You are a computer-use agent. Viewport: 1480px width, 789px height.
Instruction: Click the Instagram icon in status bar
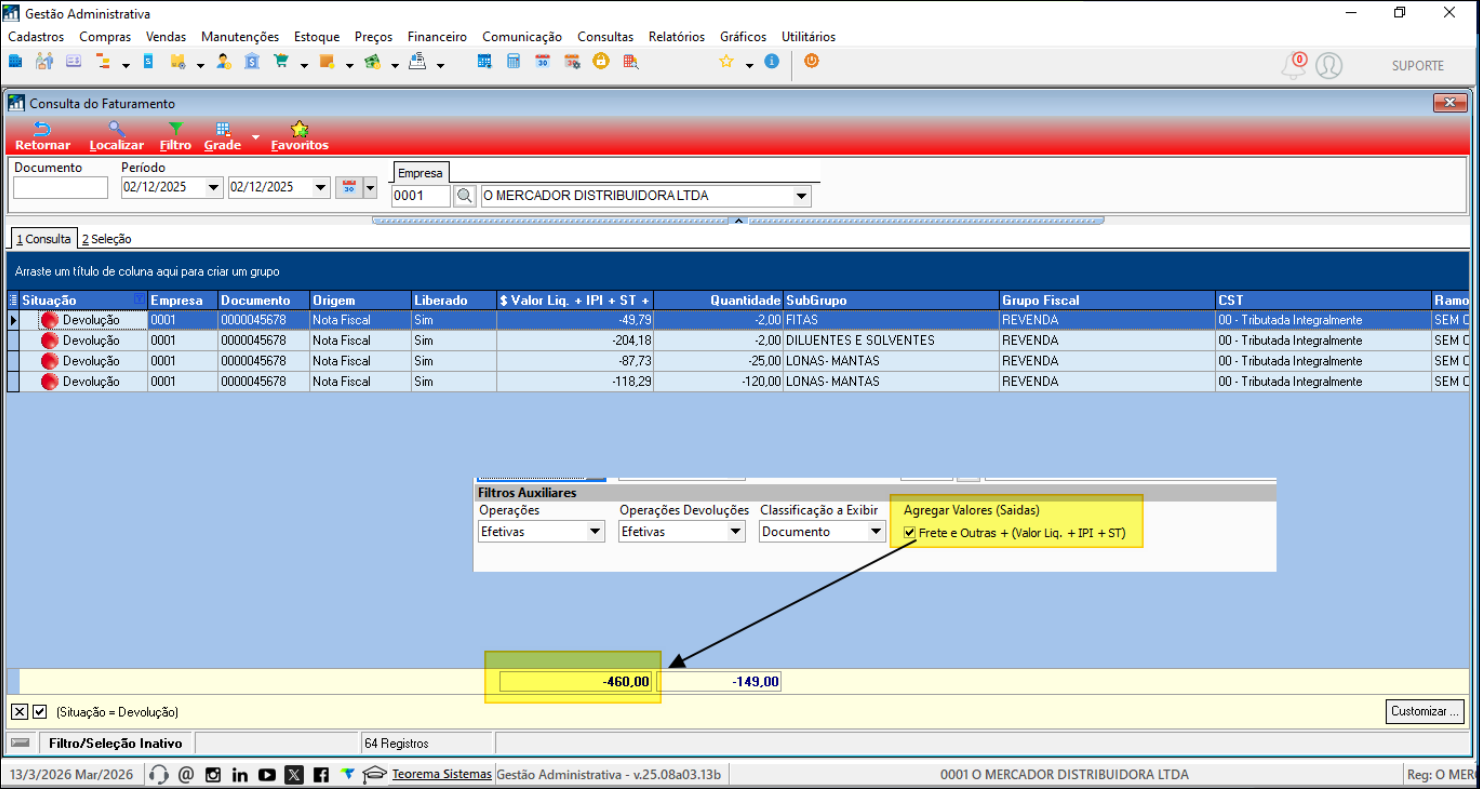coord(213,774)
